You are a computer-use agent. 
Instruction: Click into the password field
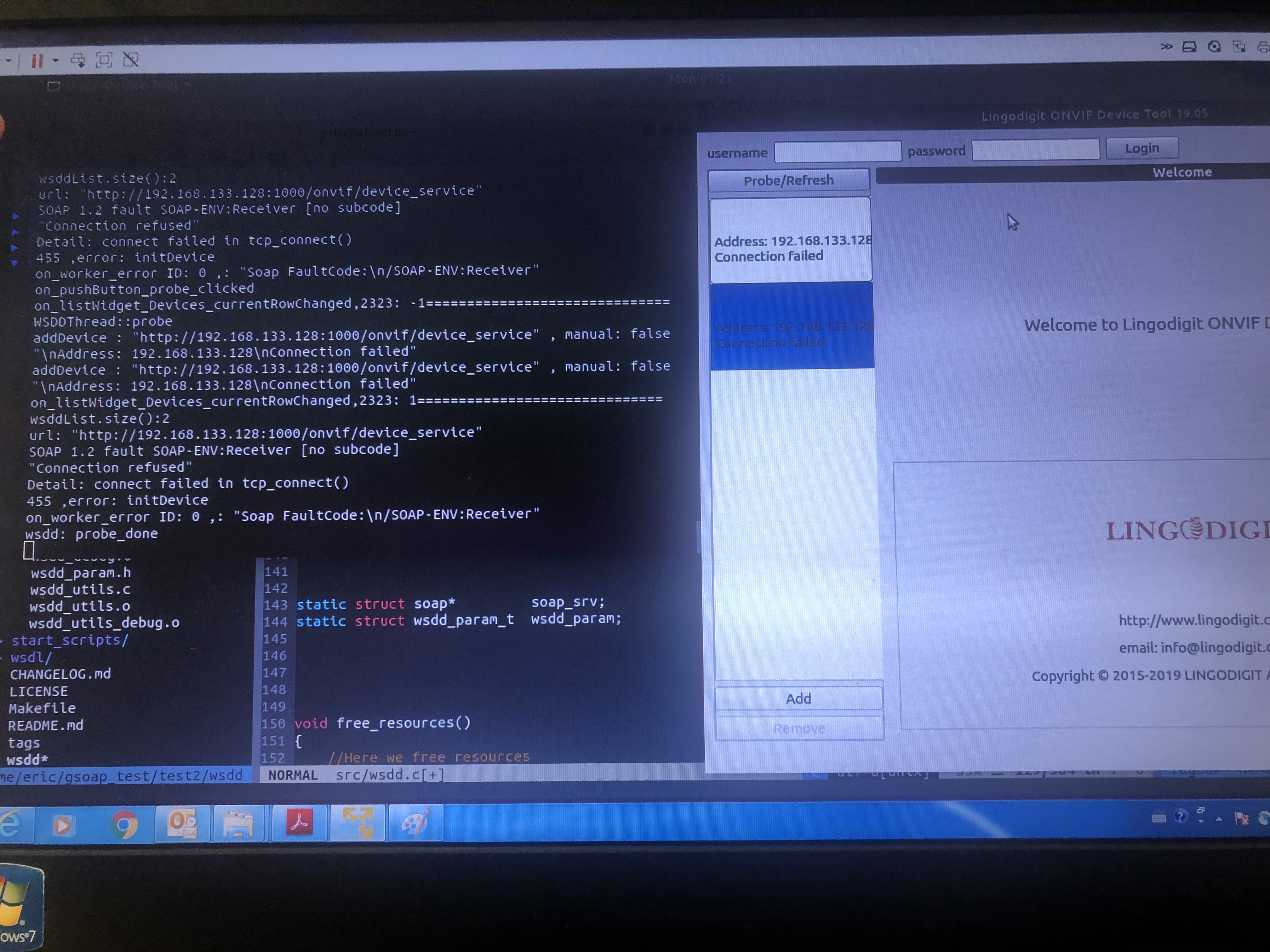[x=1035, y=150]
